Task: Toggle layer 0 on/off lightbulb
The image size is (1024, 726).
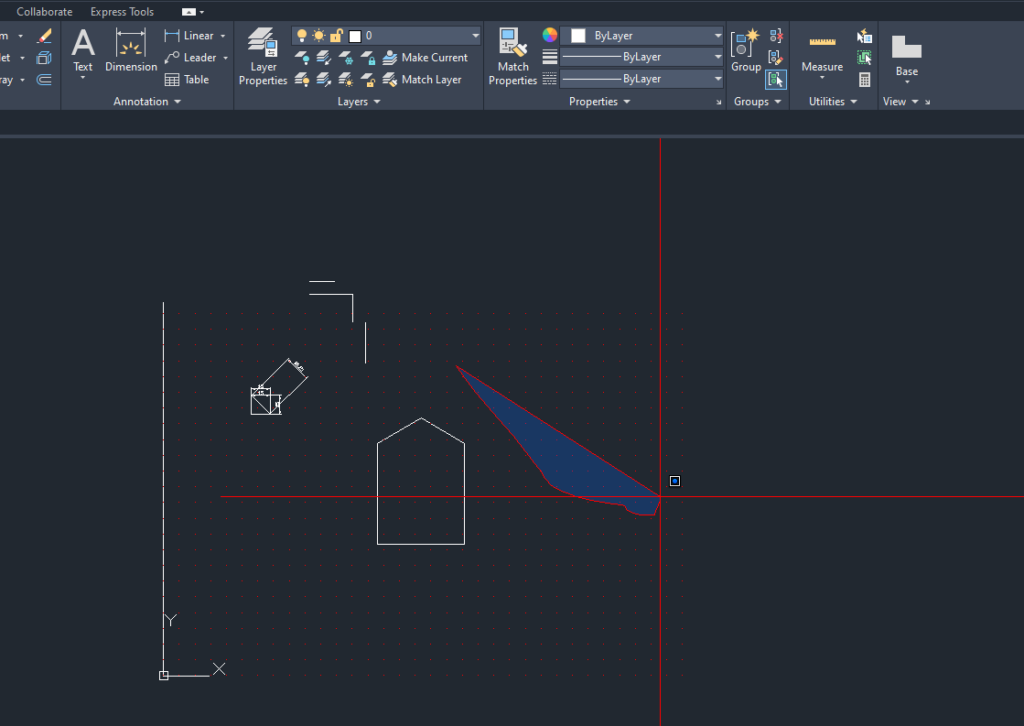Action: 301,35
